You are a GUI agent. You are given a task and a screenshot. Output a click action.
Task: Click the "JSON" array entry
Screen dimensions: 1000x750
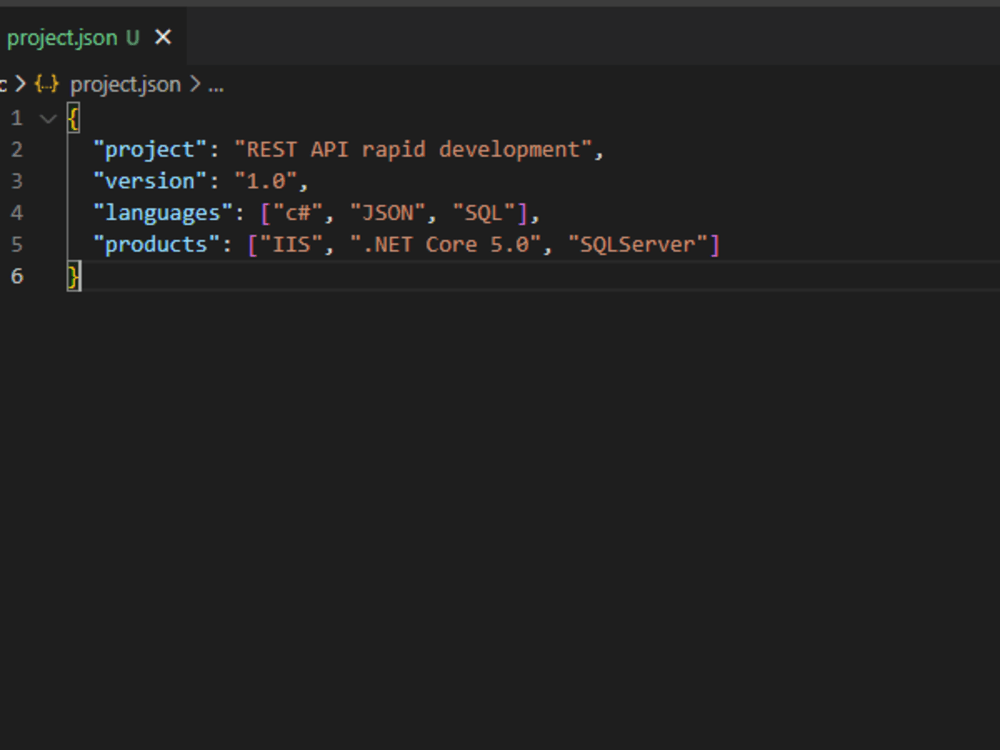click(388, 213)
